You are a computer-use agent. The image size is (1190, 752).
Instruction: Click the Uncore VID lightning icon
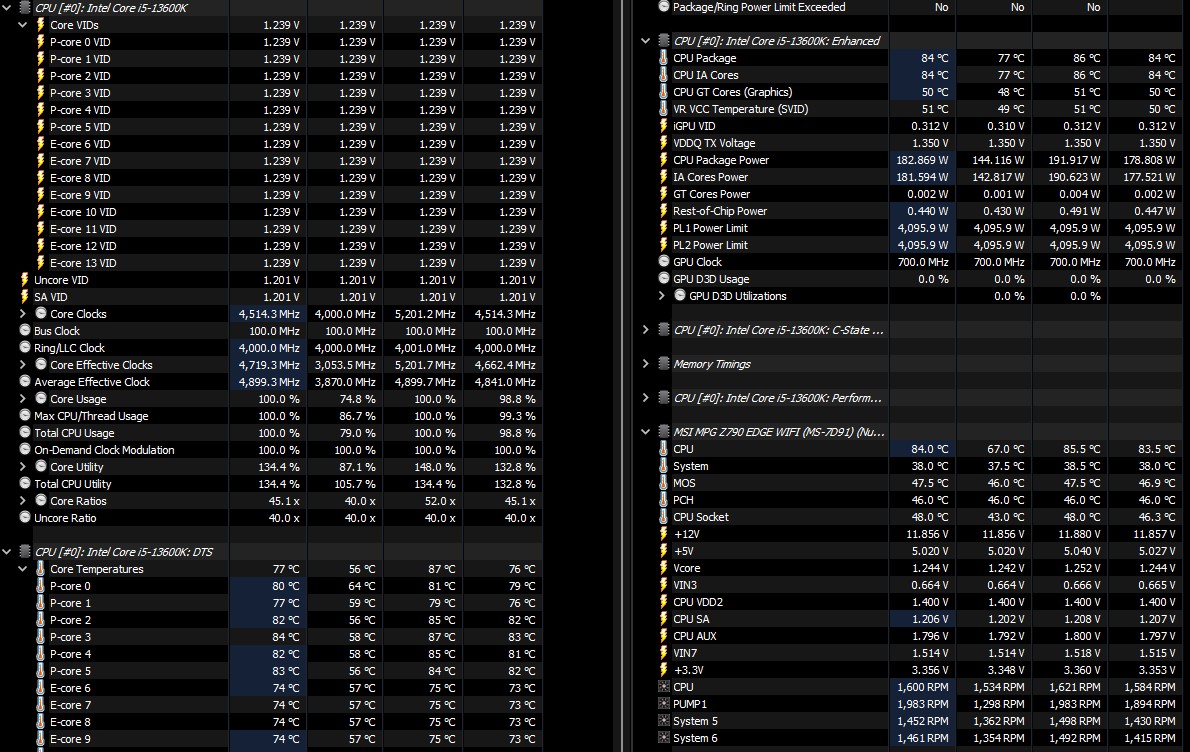[x=25, y=279]
